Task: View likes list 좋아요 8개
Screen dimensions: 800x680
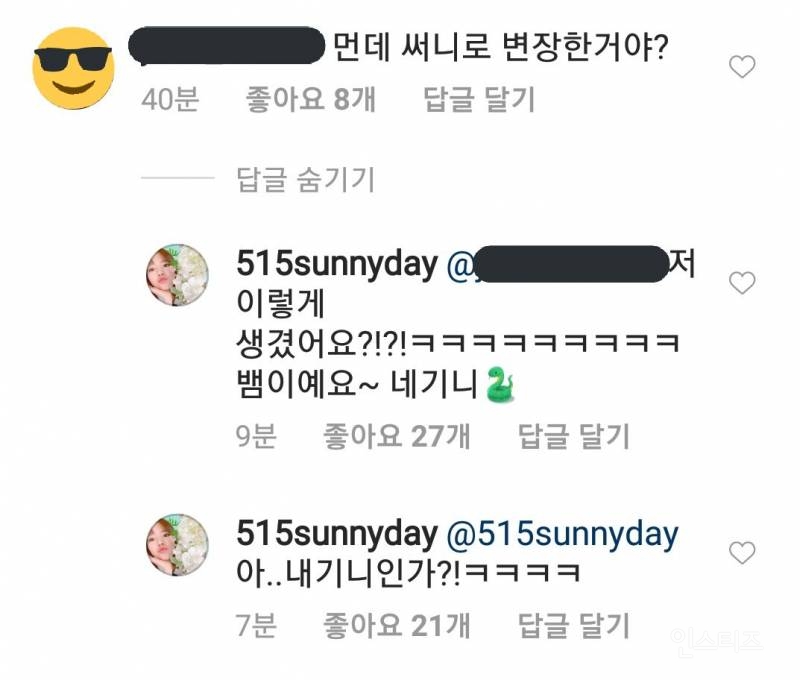Action: pyautogui.click(x=311, y=99)
